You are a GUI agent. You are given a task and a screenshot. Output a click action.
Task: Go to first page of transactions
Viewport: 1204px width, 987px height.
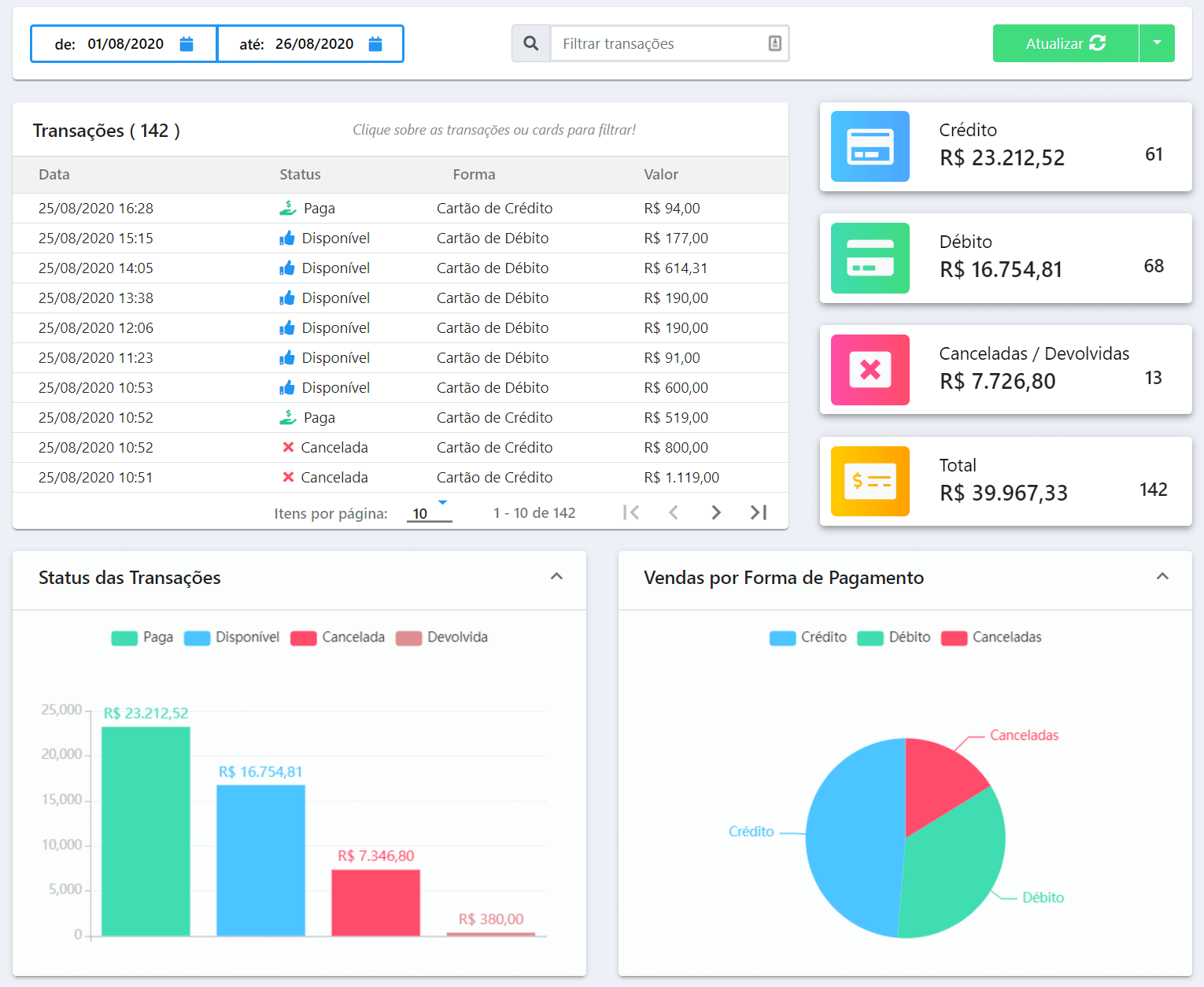631,512
